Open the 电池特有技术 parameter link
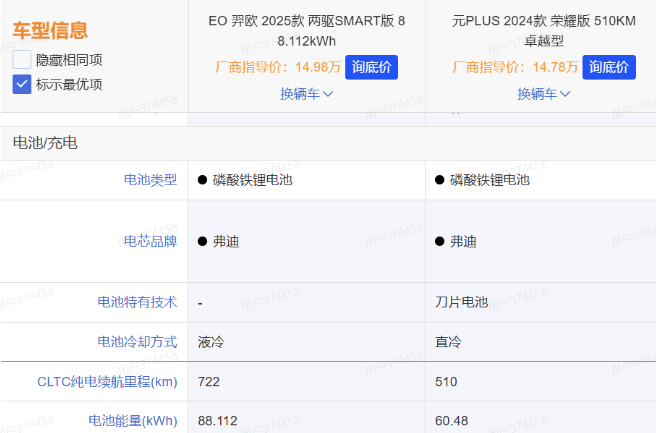656x433 pixels. click(x=137, y=302)
